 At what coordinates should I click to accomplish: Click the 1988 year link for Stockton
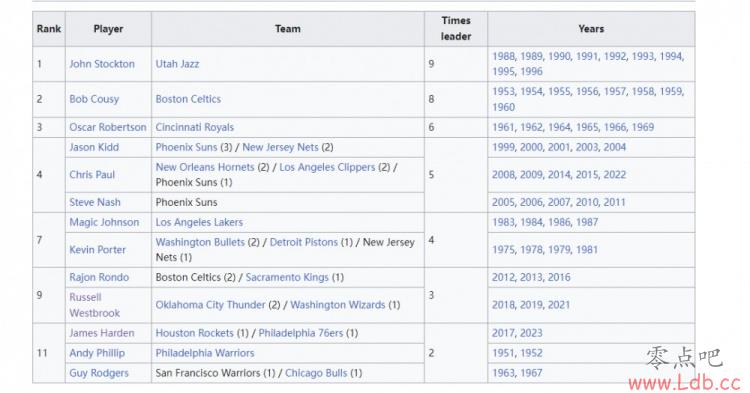pyautogui.click(x=503, y=56)
